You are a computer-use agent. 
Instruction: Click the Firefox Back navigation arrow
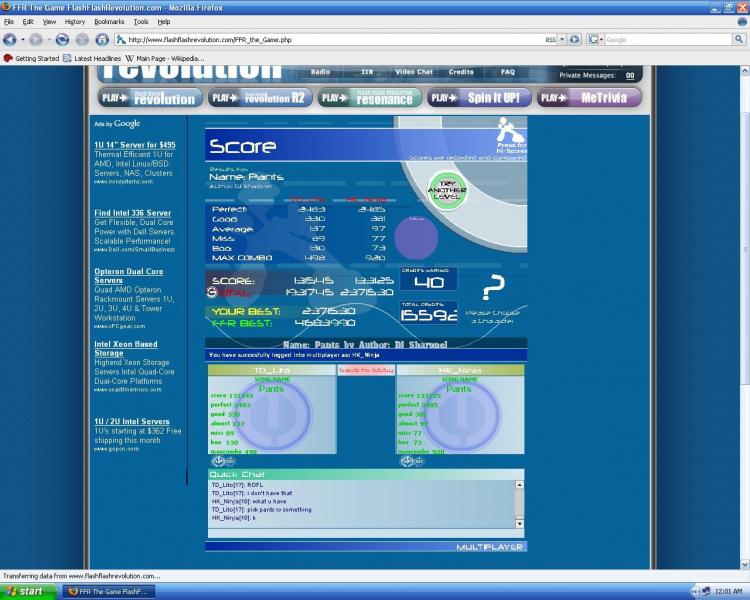pyautogui.click(x=10, y=40)
